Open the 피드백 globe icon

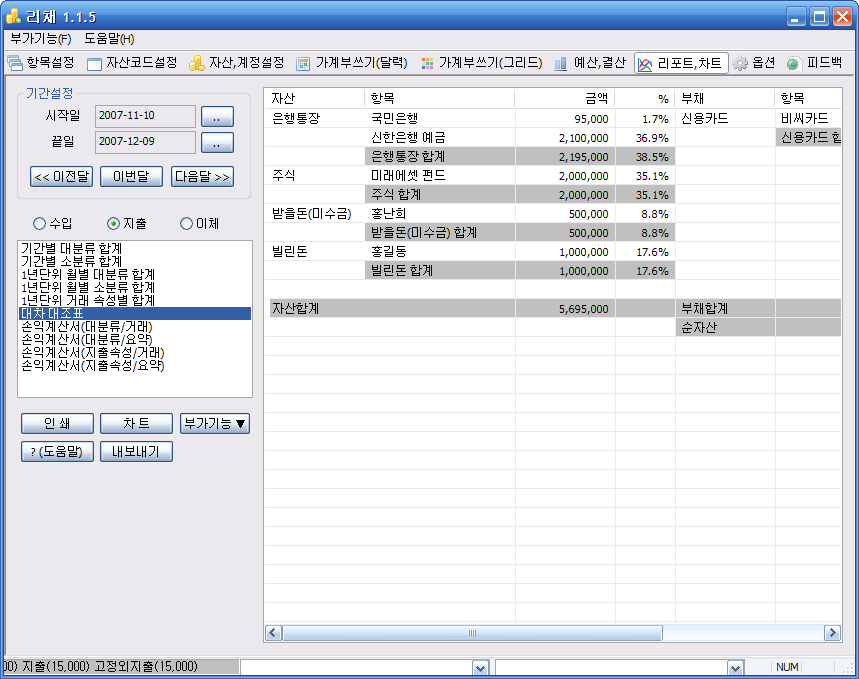click(x=793, y=63)
